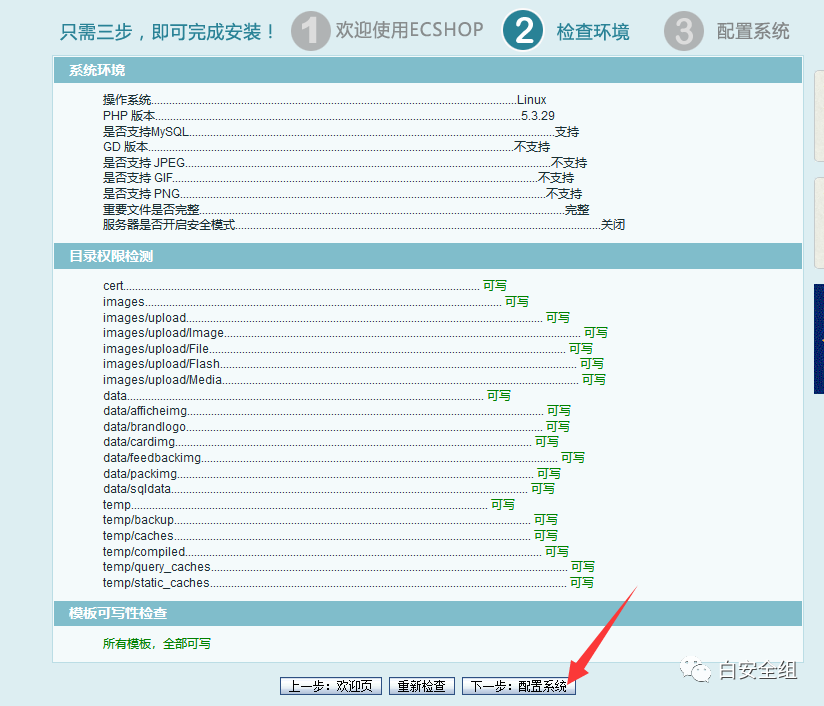Click the images/upload/File directory label

(156, 349)
